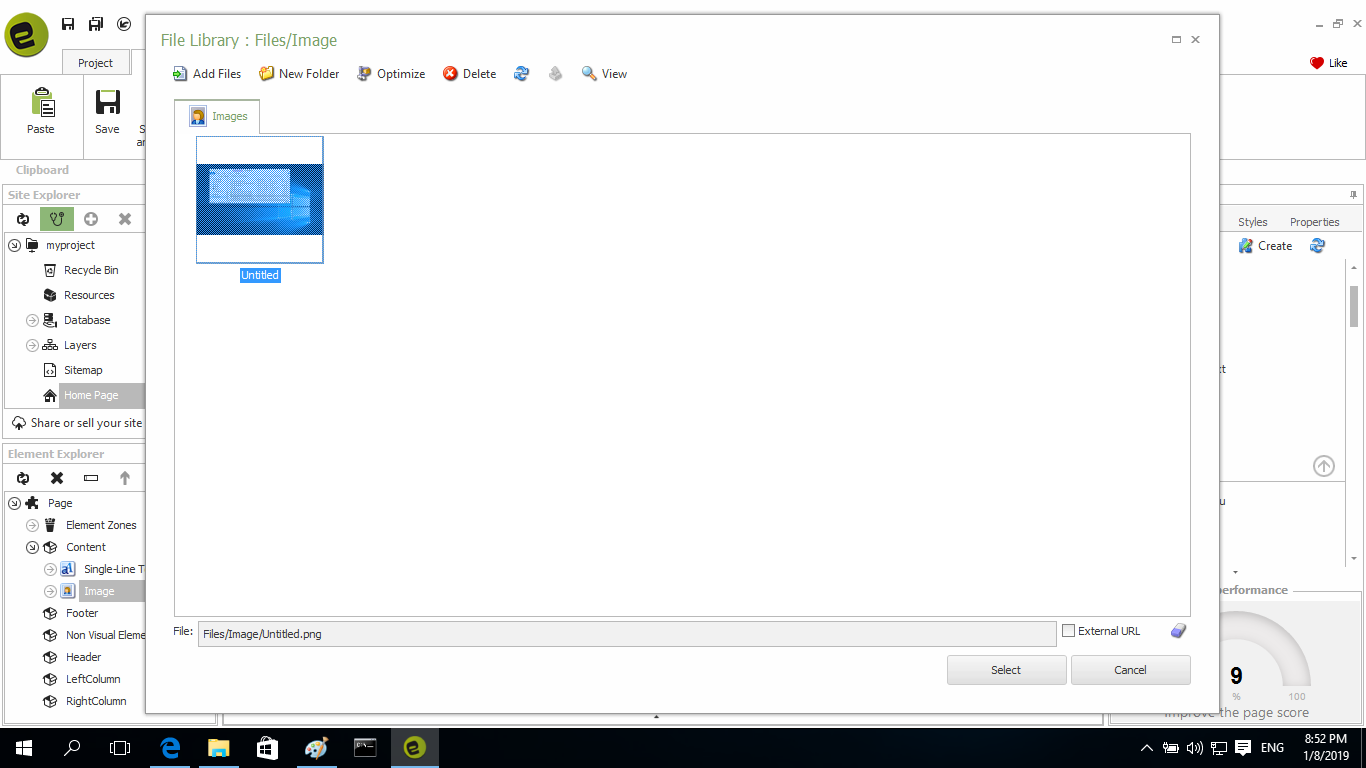Expand the Layers node in Site Explorer
The image size is (1366, 768).
pyautogui.click(x=32, y=345)
